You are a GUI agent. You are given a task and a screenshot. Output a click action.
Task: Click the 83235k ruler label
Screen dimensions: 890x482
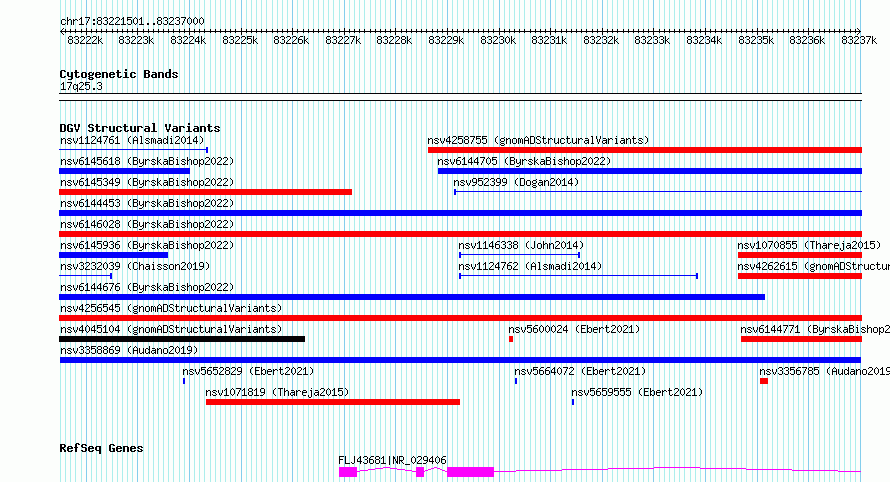pyautogui.click(x=756, y=40)
